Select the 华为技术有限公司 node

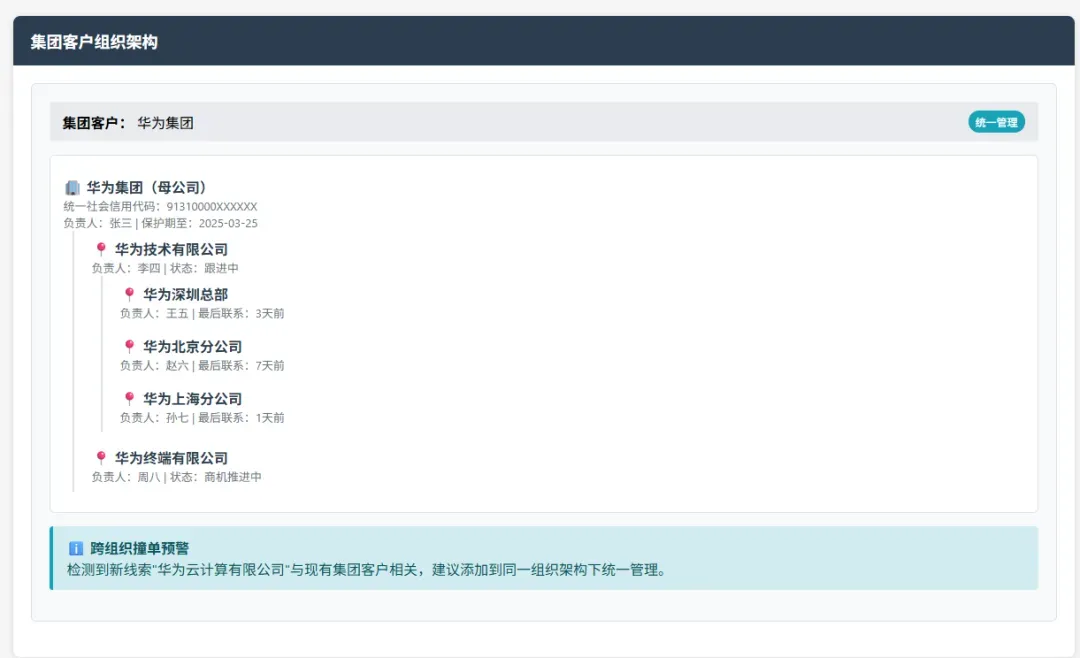171,249
